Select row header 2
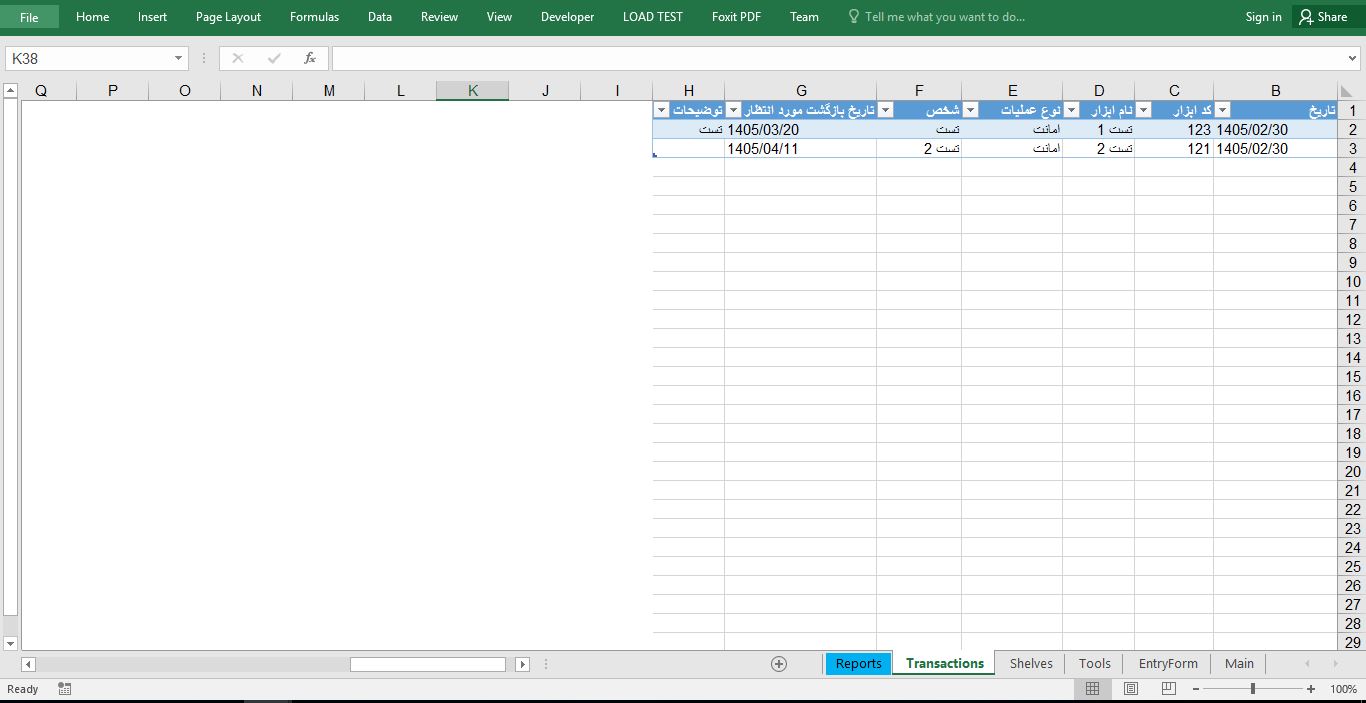The width and height of the screenshot is (1366, 703). point(1352,130)
